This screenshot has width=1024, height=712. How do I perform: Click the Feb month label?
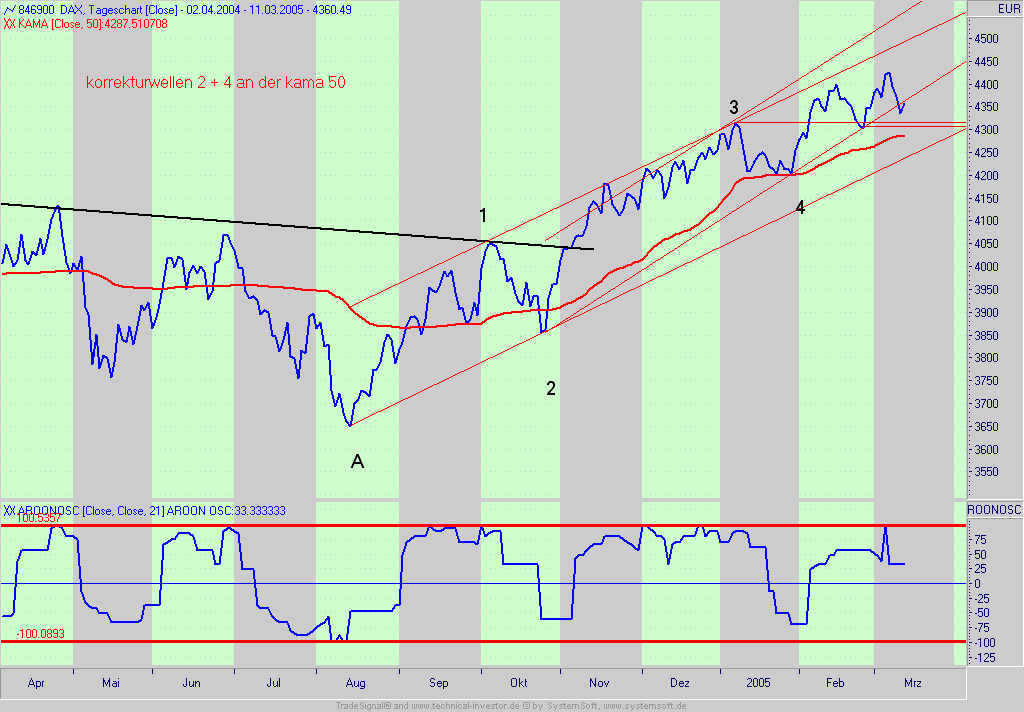click(x=835, y=683)
